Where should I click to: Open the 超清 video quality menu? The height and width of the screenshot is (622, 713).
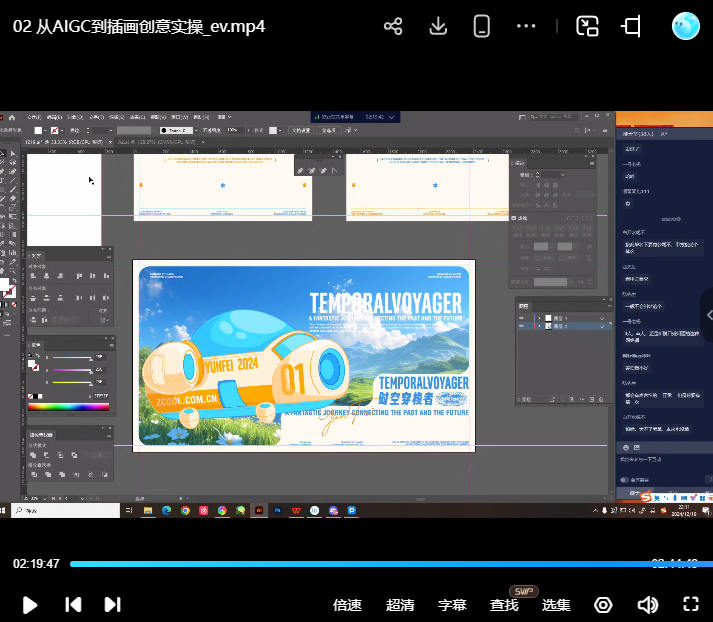tap(400, 604)
